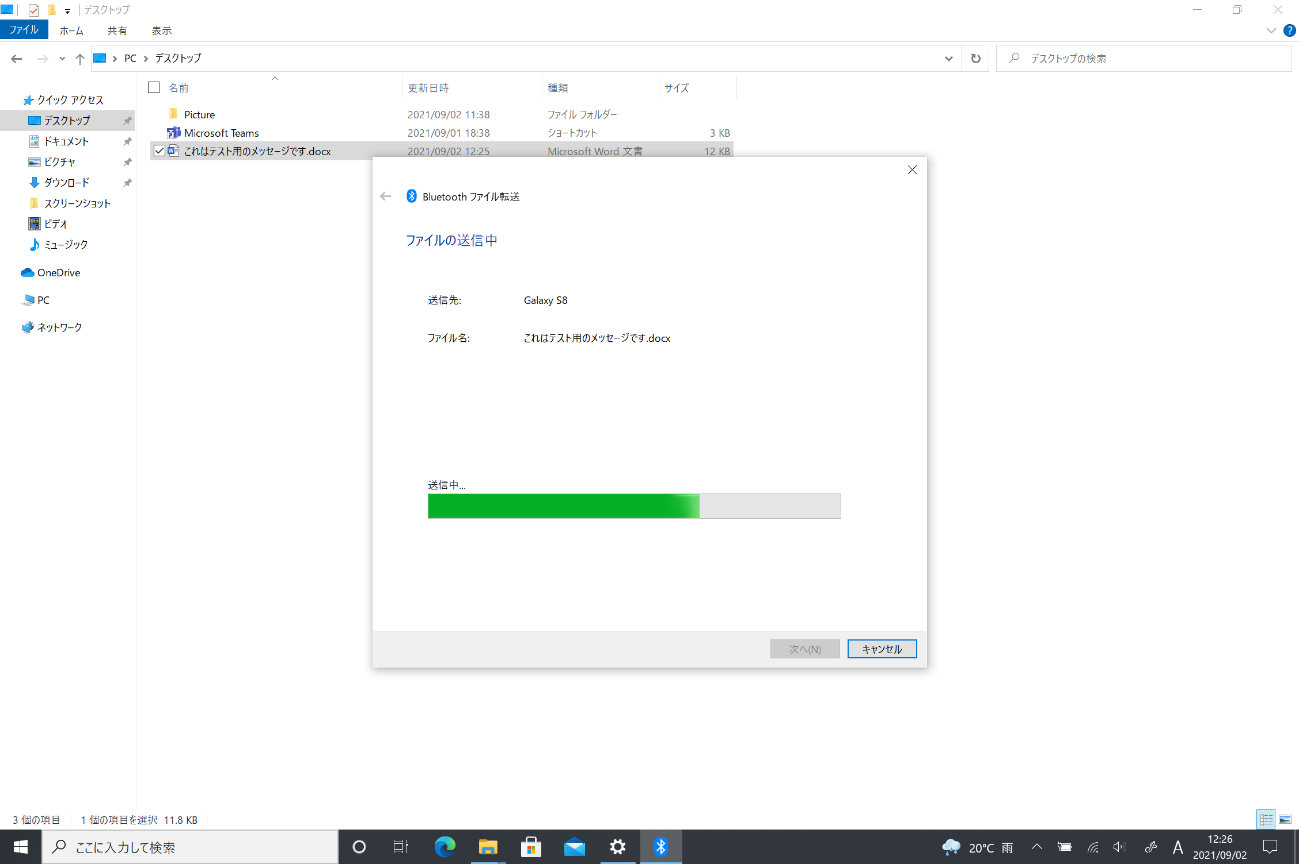Screen dimensions: 1299x864
Task: Open the recent locations dropdown arrow
Action: point(62,59)
